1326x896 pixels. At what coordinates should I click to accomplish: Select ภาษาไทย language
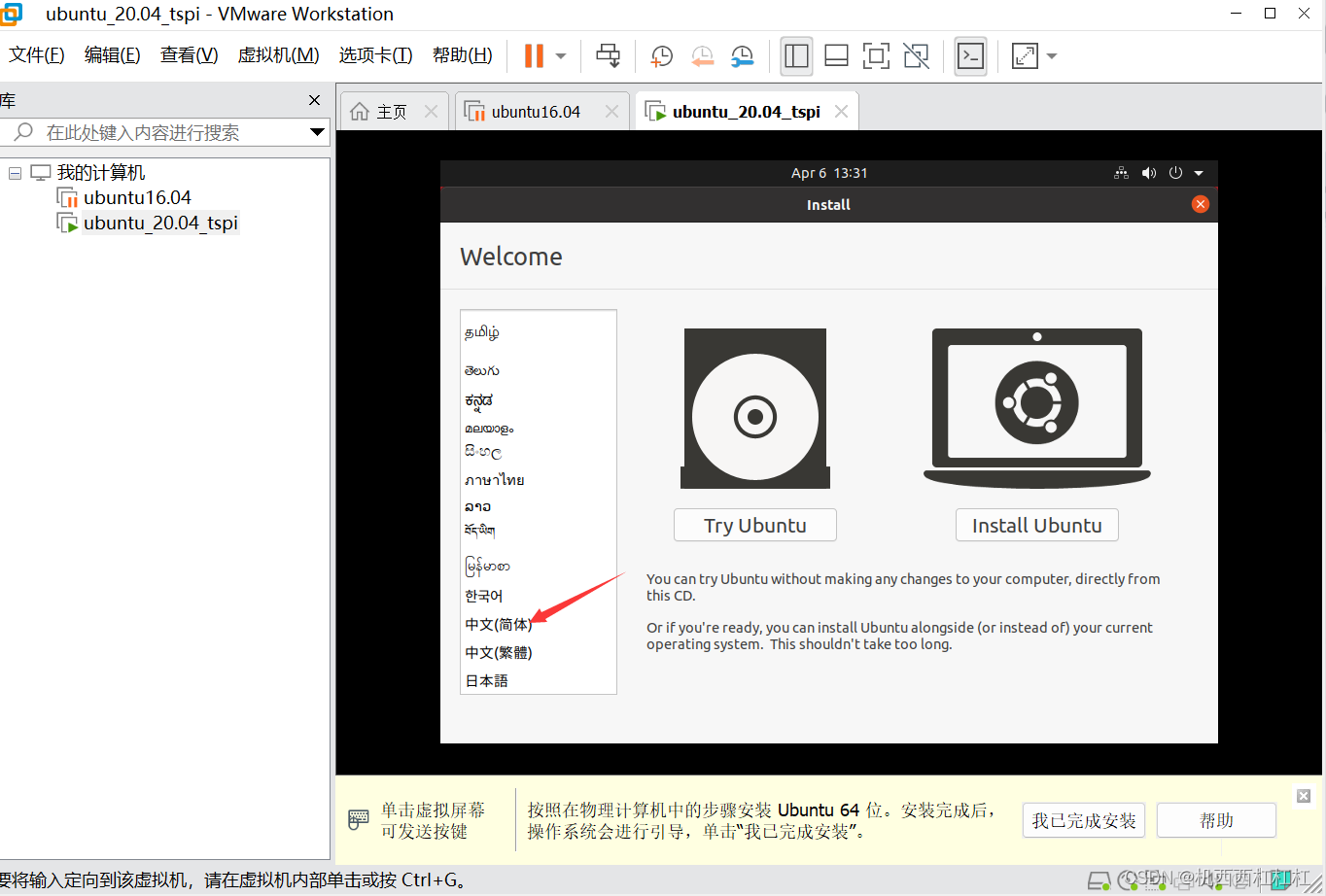pos(495,480)
